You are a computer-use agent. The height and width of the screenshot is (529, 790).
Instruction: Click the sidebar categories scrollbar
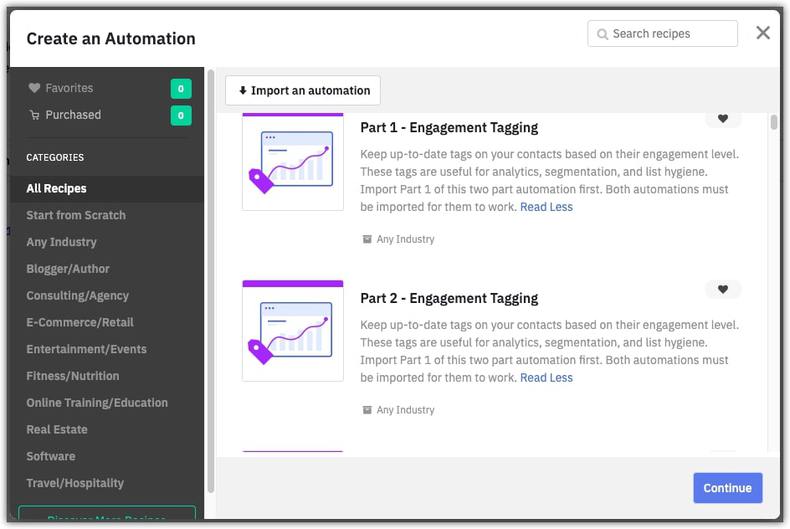(211, 282)
